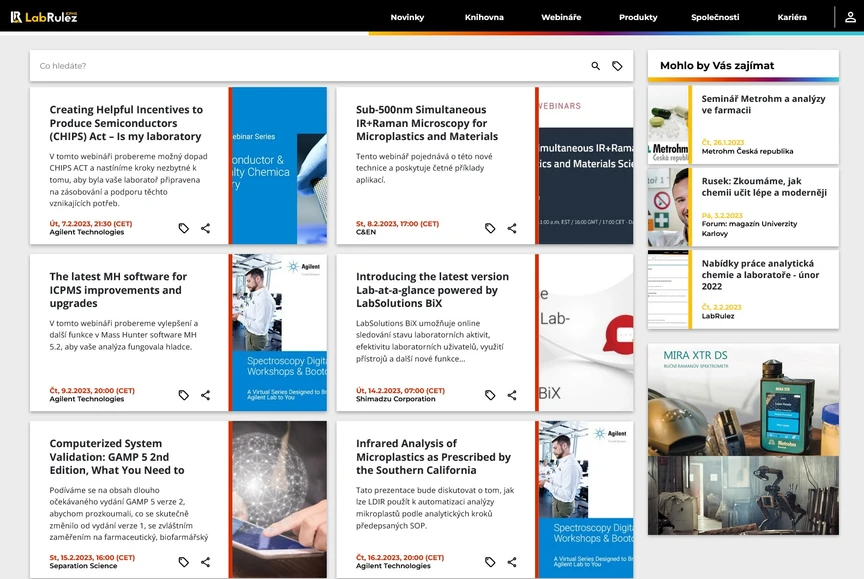The image size is (864, 579).
Task: Open the Novinky menu
Action: pyautogui.click(x=407, y=17)
